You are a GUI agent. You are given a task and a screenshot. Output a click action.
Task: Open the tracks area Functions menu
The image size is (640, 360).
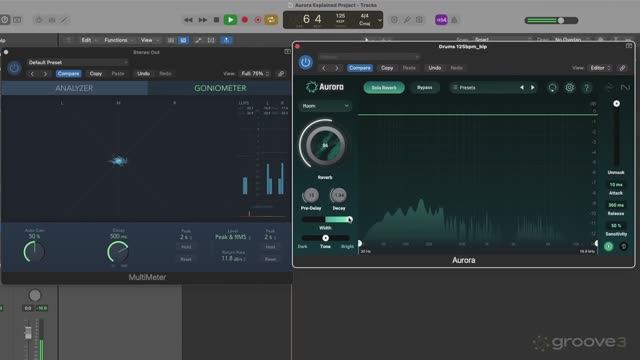[x=116, y=40]
